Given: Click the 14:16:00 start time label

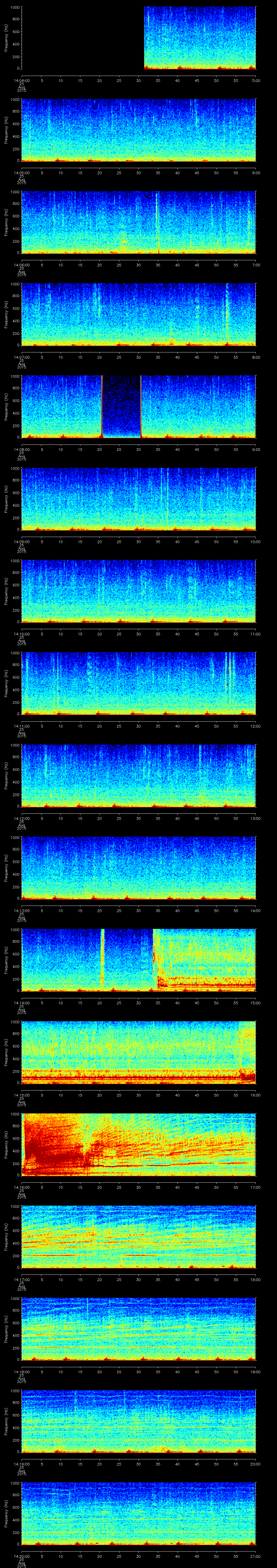Looking at the screenshot, I should tap(21, 1187).
